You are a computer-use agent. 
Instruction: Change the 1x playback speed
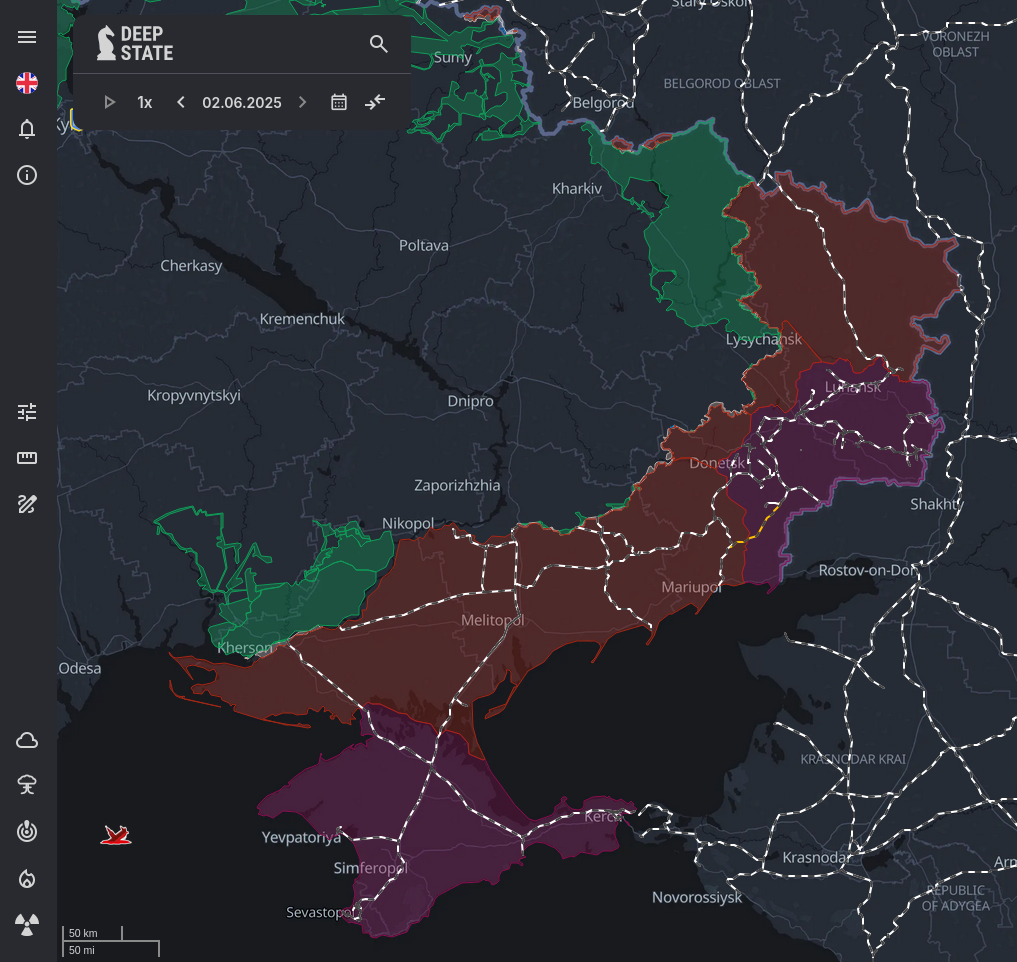click(145, 102)
